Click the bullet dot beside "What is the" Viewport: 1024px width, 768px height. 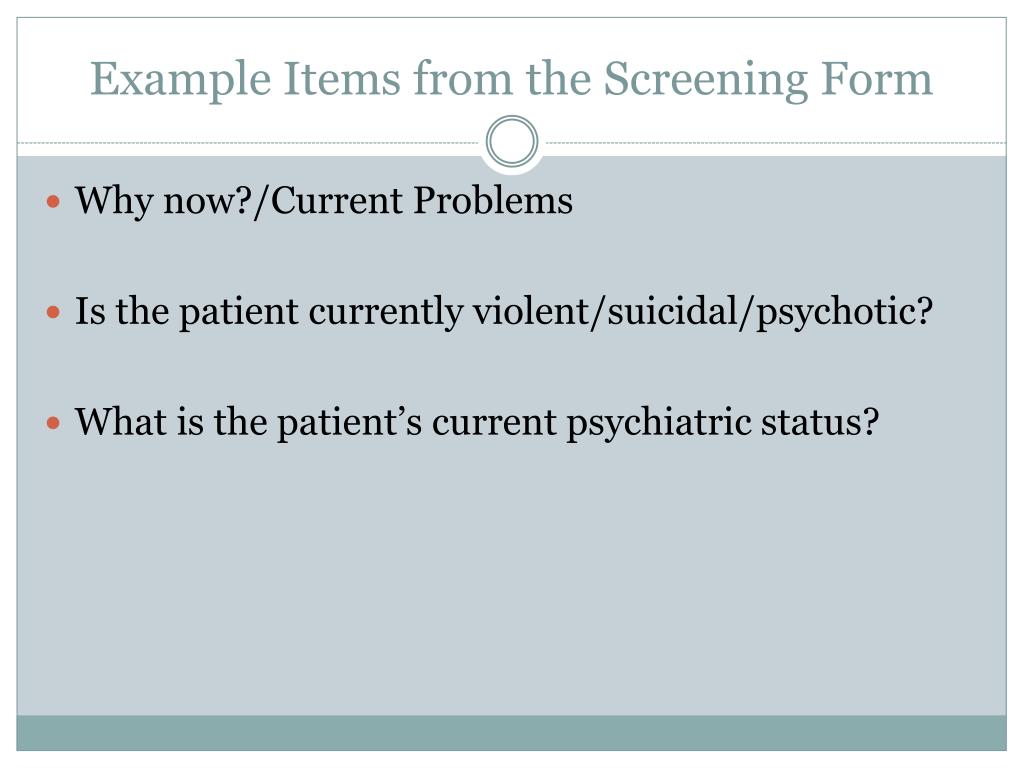coord(55,422)
